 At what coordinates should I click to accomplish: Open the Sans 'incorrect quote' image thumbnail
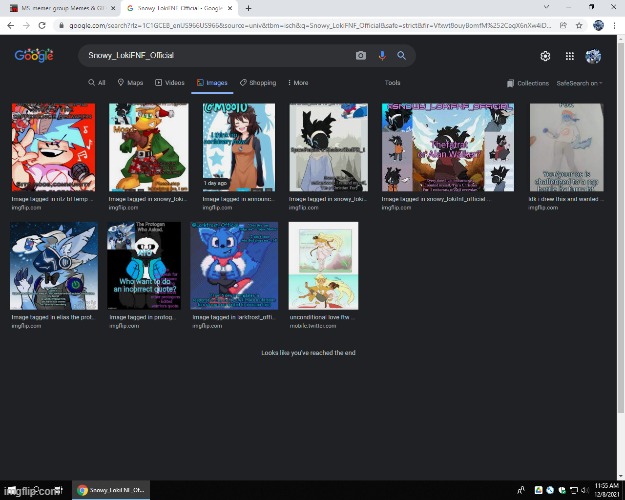pyautogui.click(x=145, y=266)
